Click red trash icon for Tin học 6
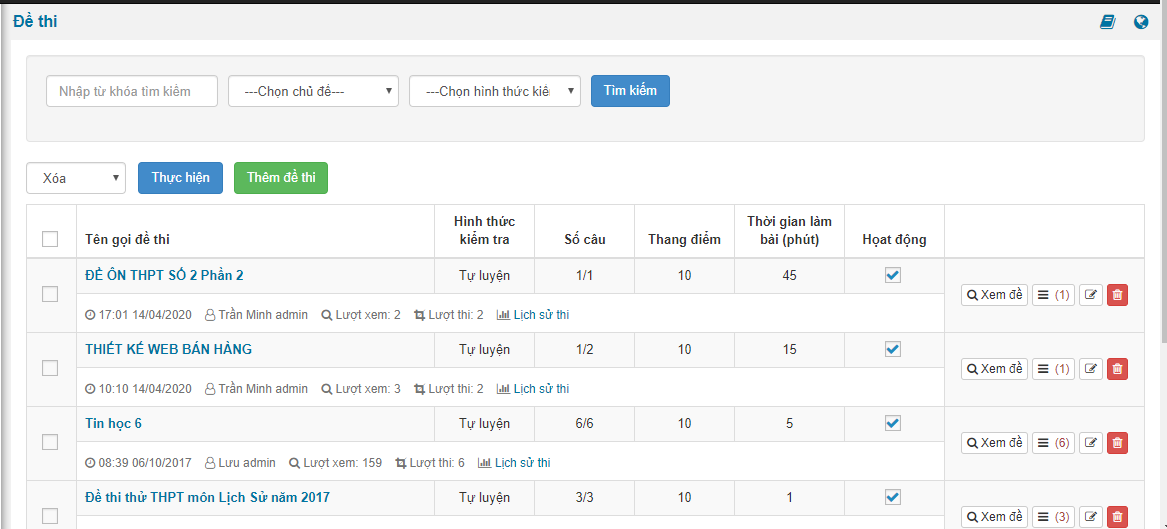This screenshot has height=529, width=1167. (1117, 443)
